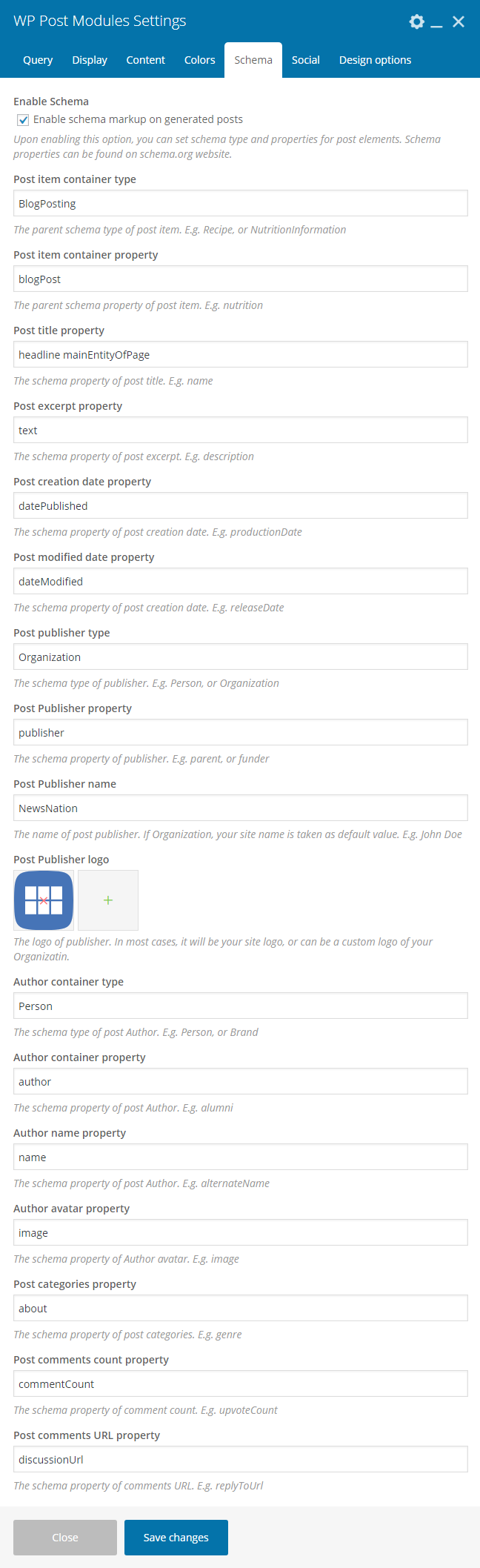480x1568 pixels.
Task: Open the Display tab
Action: (x=90, y=60)
